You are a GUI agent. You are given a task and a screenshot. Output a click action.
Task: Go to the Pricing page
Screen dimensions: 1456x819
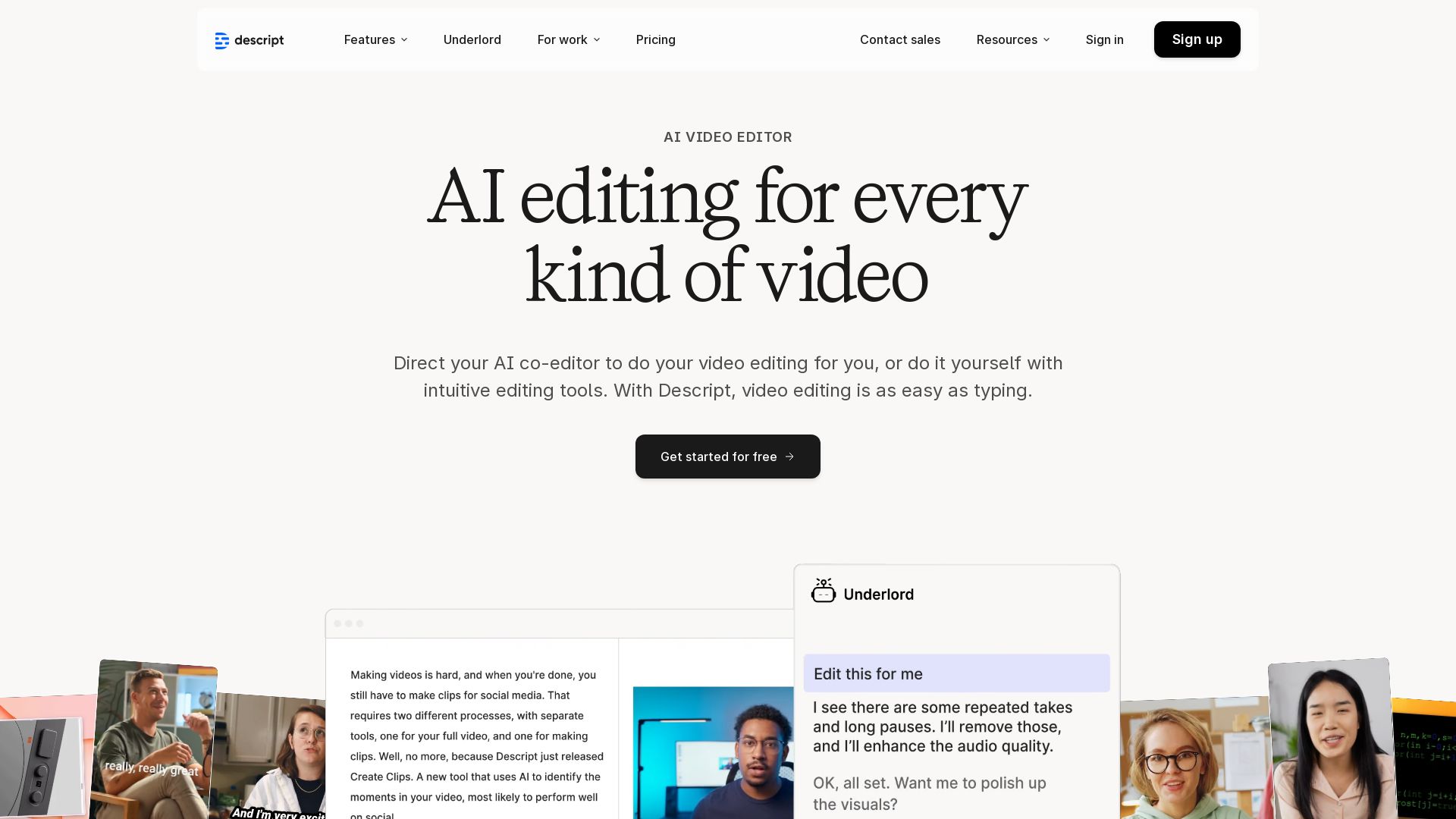pyautogui.click(x=655, y=39)
